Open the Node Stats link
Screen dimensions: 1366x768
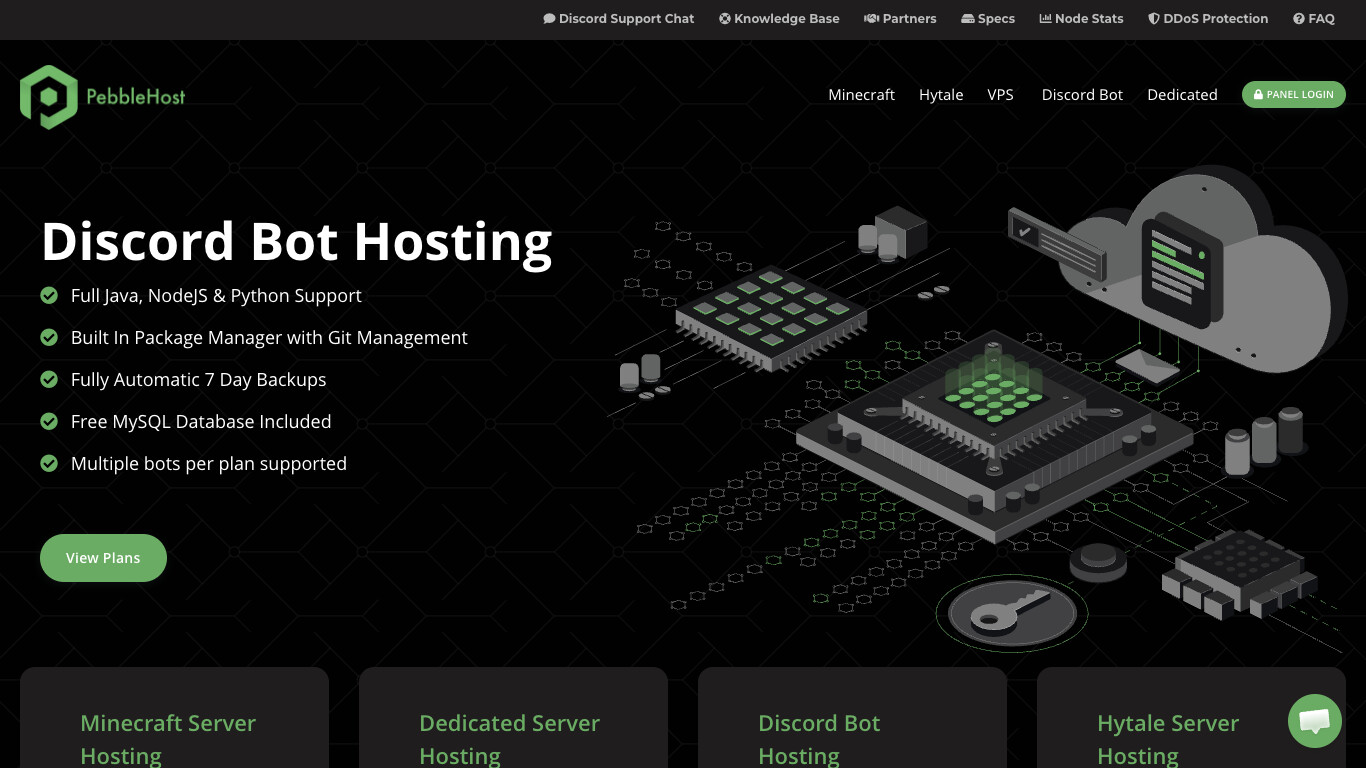[x=1081, y=19]
